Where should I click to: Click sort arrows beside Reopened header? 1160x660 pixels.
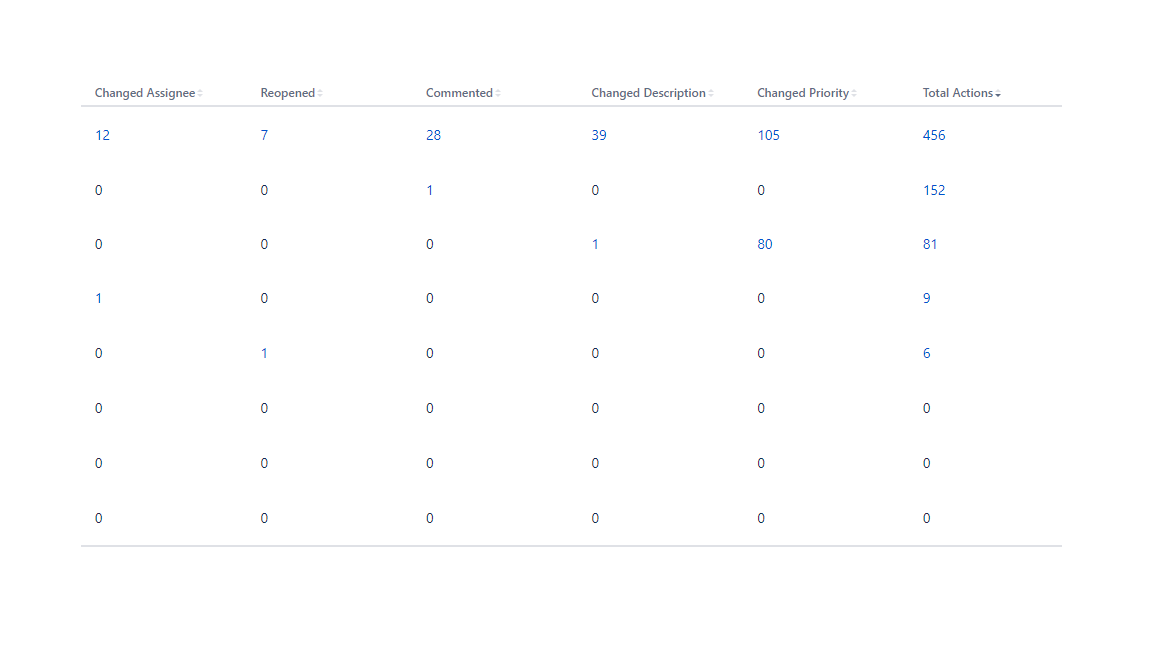(320, 94)
